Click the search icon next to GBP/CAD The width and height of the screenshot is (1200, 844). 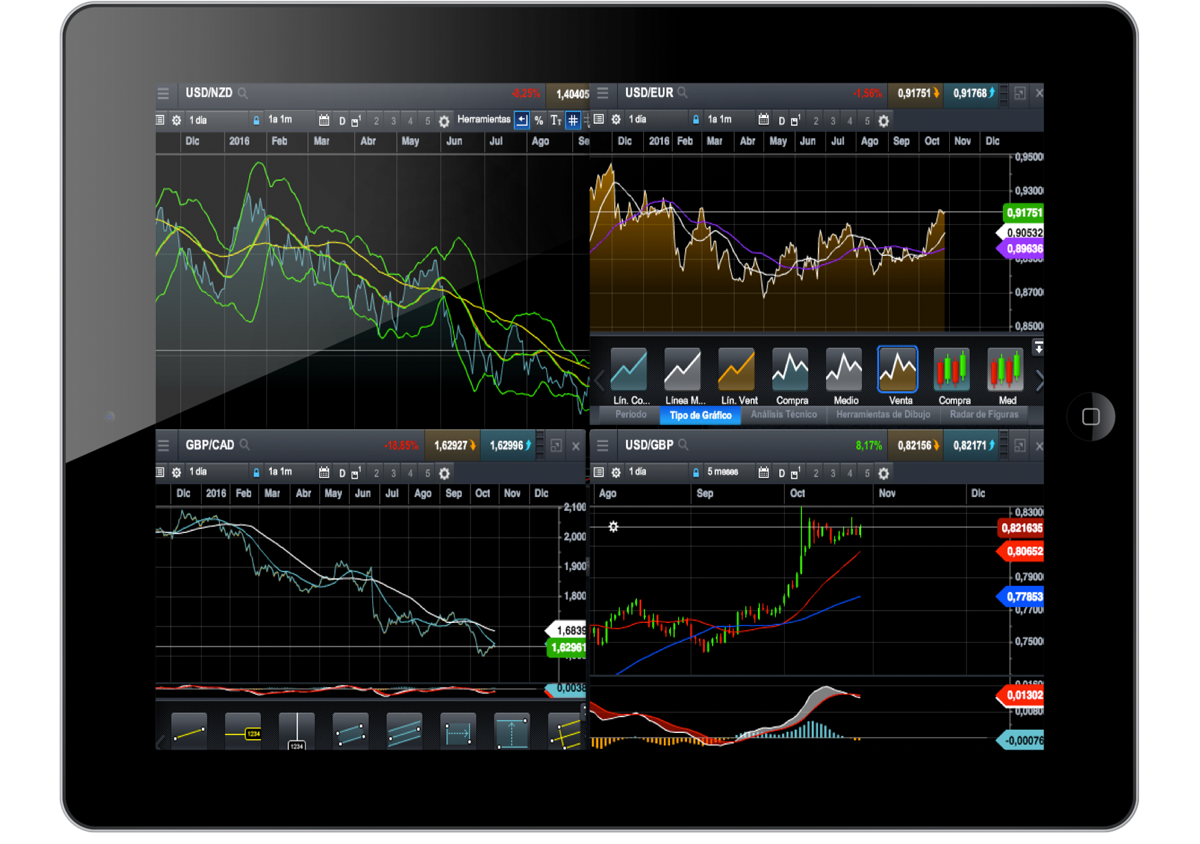(245, 445)
